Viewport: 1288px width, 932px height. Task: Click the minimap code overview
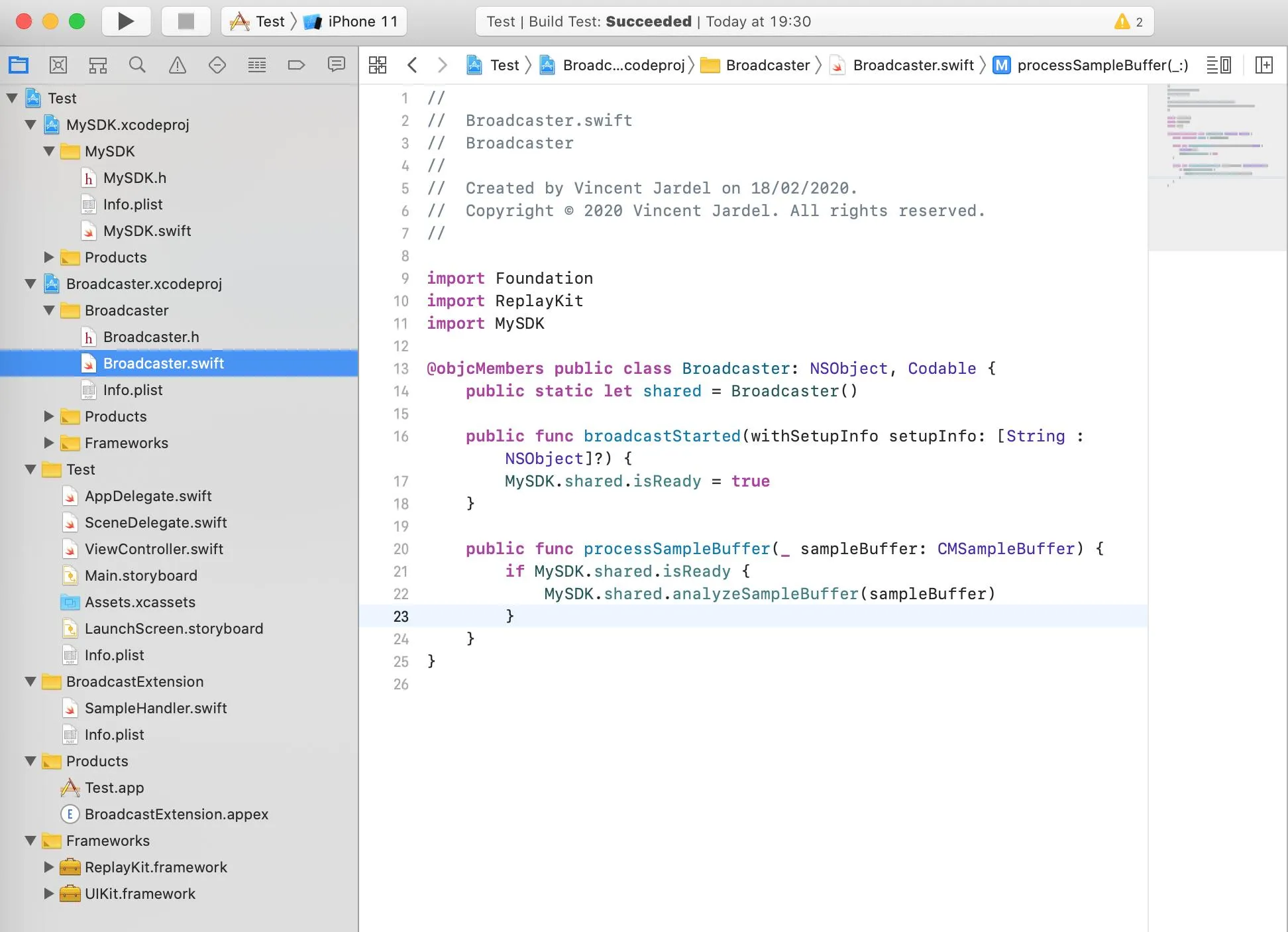[1217, 139]
